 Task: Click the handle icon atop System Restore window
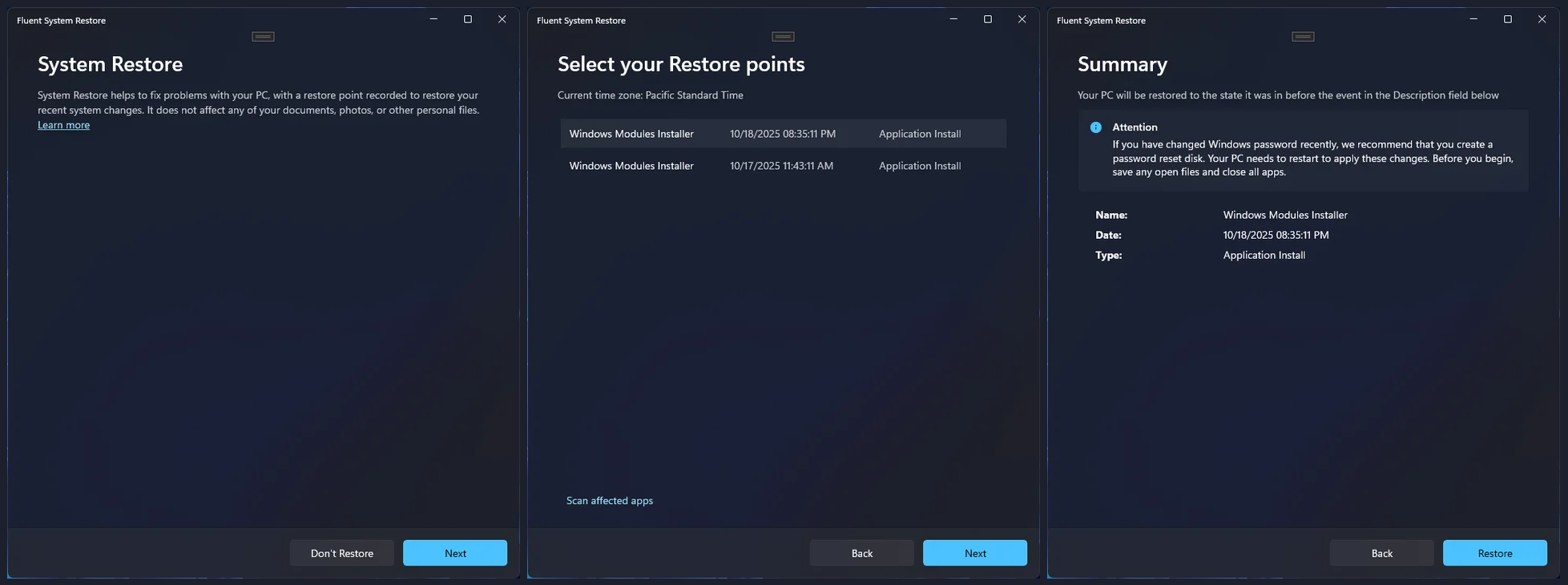263,37
